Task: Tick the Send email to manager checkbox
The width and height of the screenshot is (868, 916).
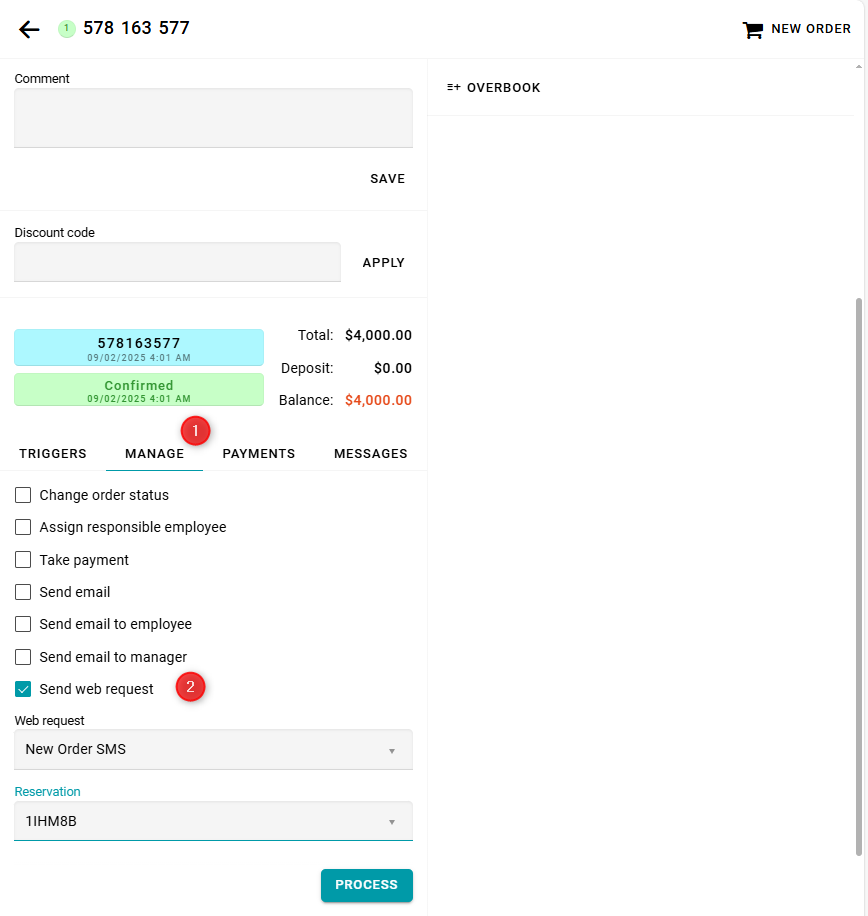Action: pyautogui.click(x=23, y=657)
